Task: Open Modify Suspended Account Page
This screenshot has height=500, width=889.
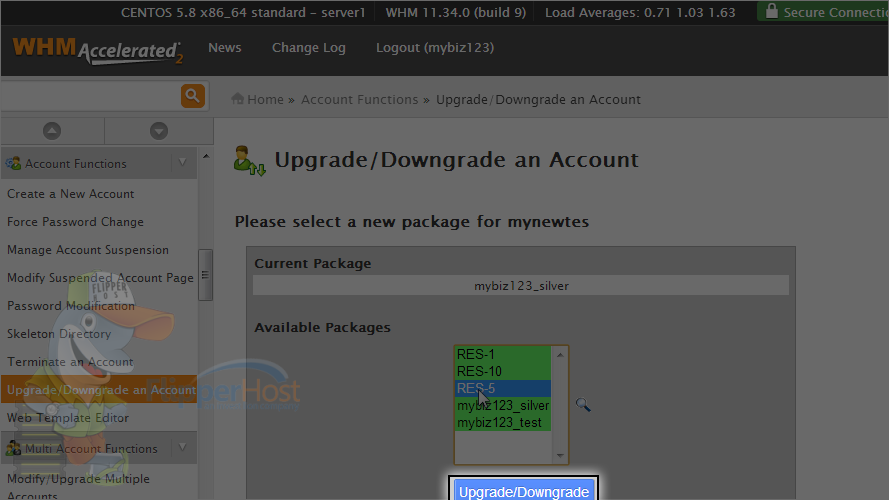Action: coord(100,278)
